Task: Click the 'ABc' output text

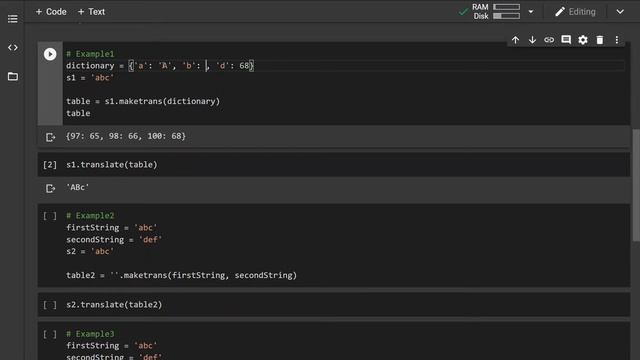Action: tap(78, 187)
